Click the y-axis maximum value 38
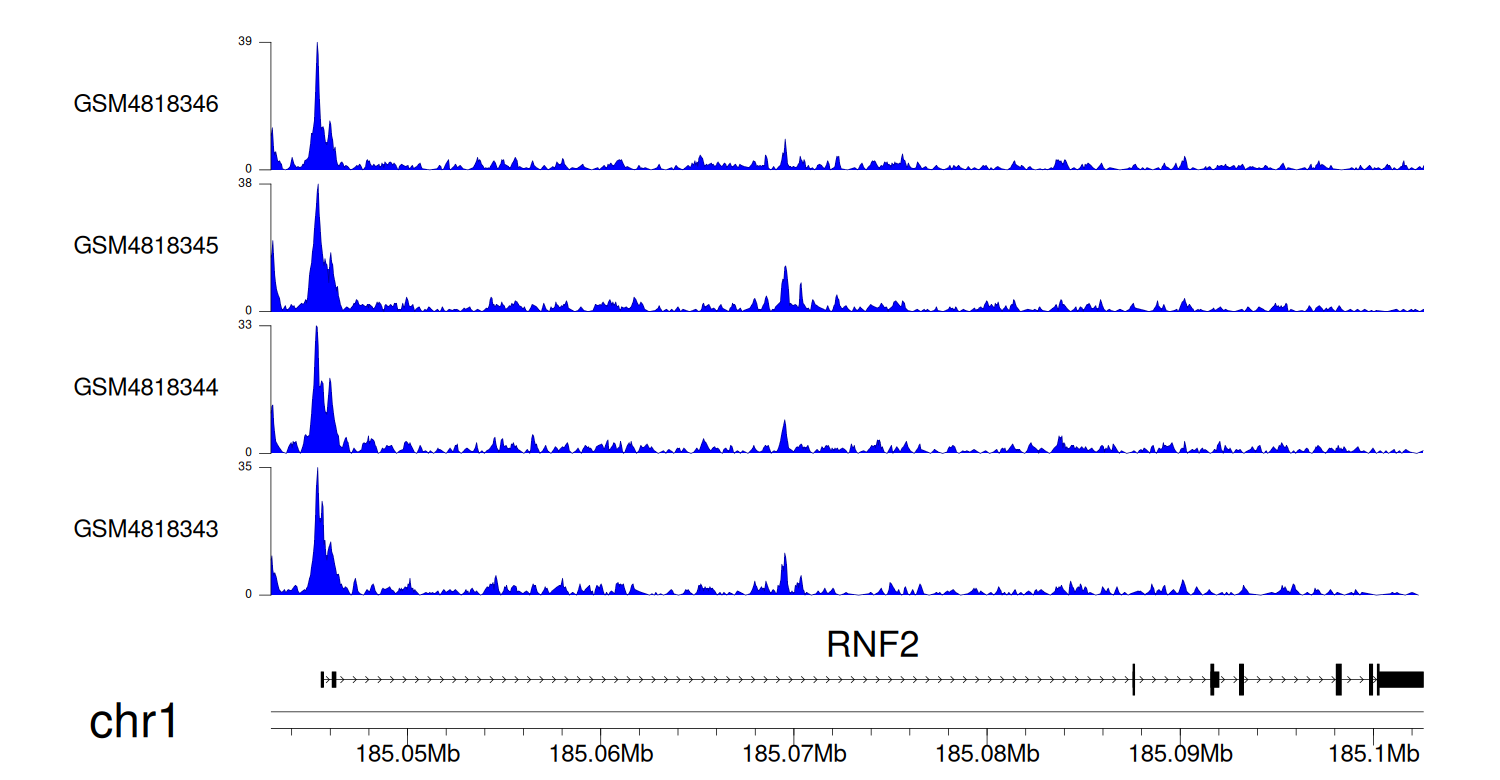 [245, 184]
